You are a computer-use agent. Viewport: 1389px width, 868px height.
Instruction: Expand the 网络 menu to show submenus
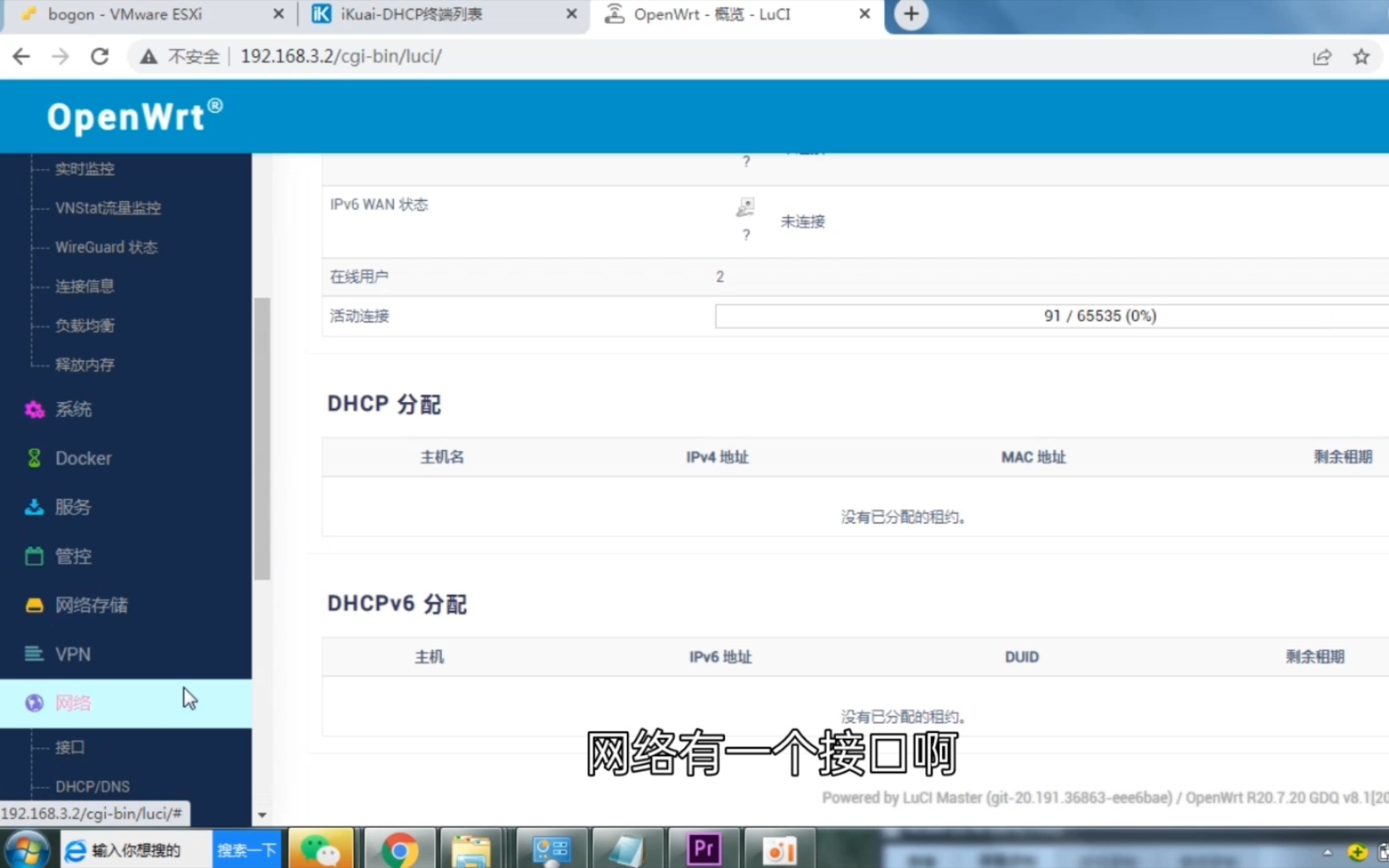[73, 702]
